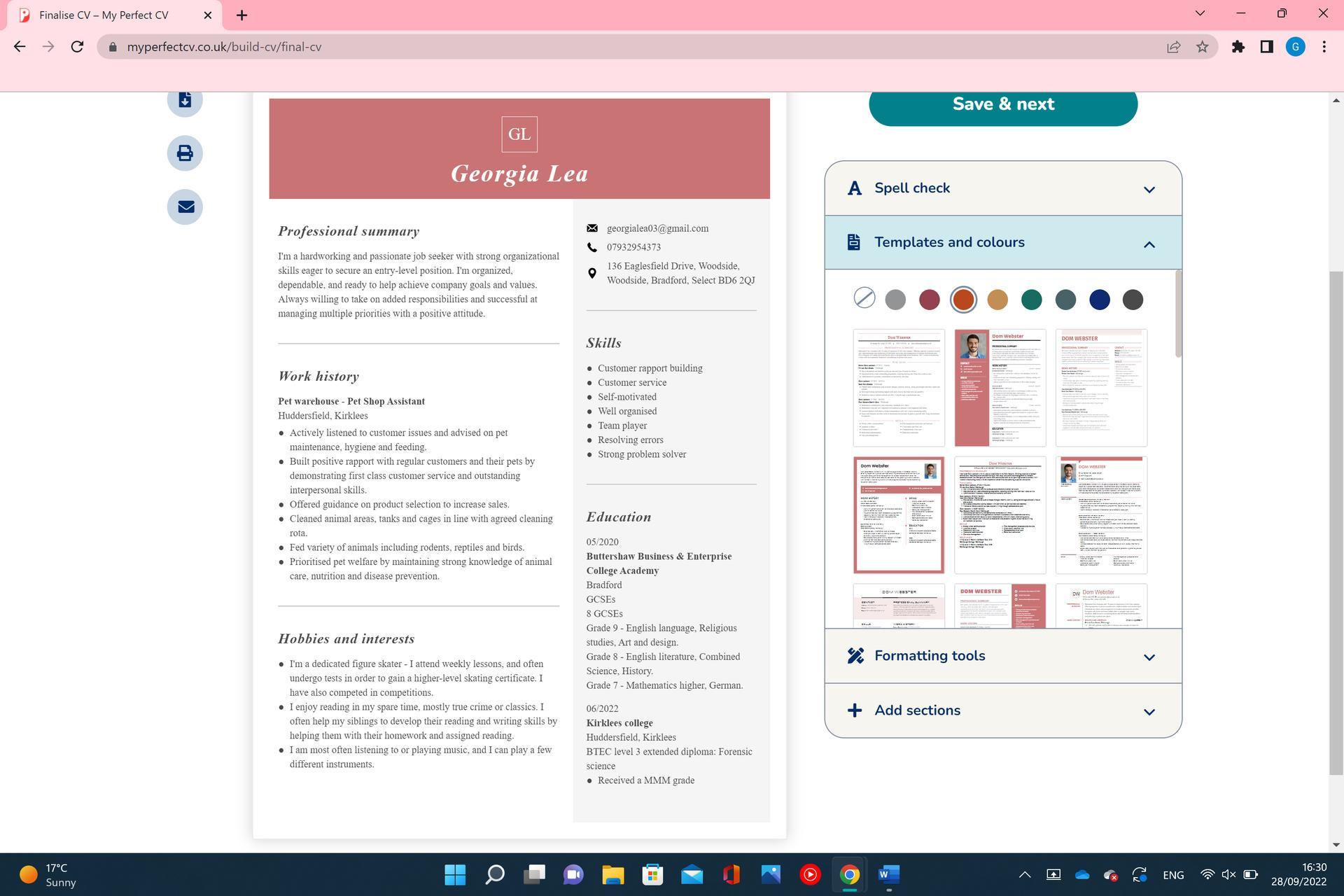1344x896 pixels.
Task: Choose the top-row DOM WEBSTER two-column template
Action: click(1102, 388)
